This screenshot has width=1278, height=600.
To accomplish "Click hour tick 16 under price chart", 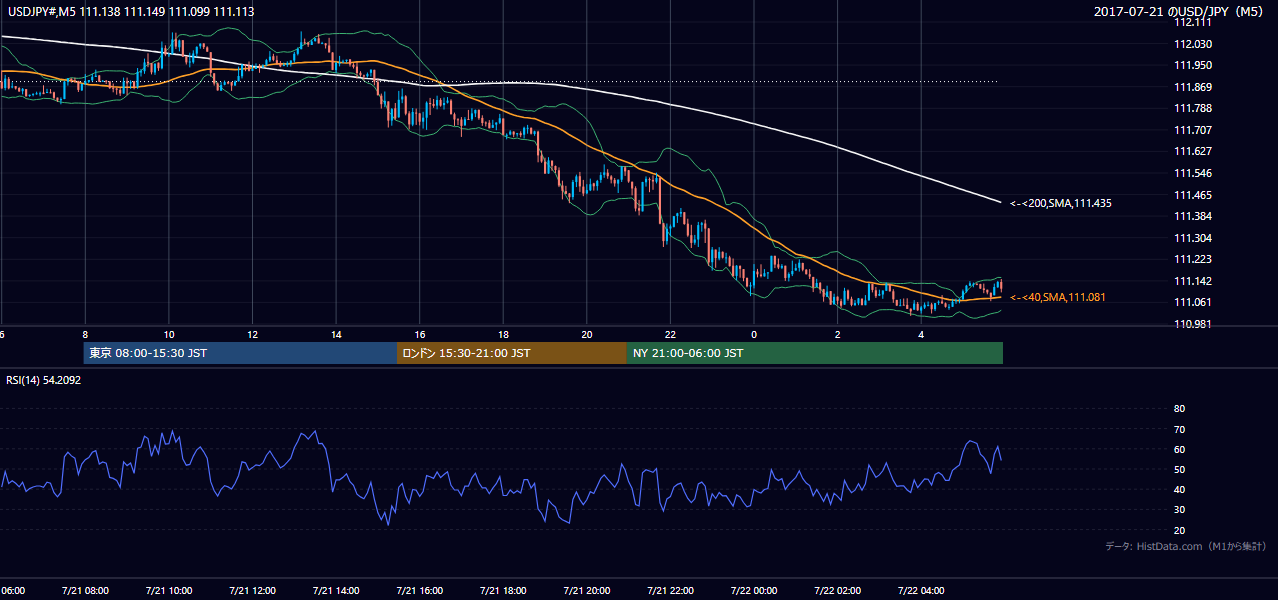I will tap(420, 335).
